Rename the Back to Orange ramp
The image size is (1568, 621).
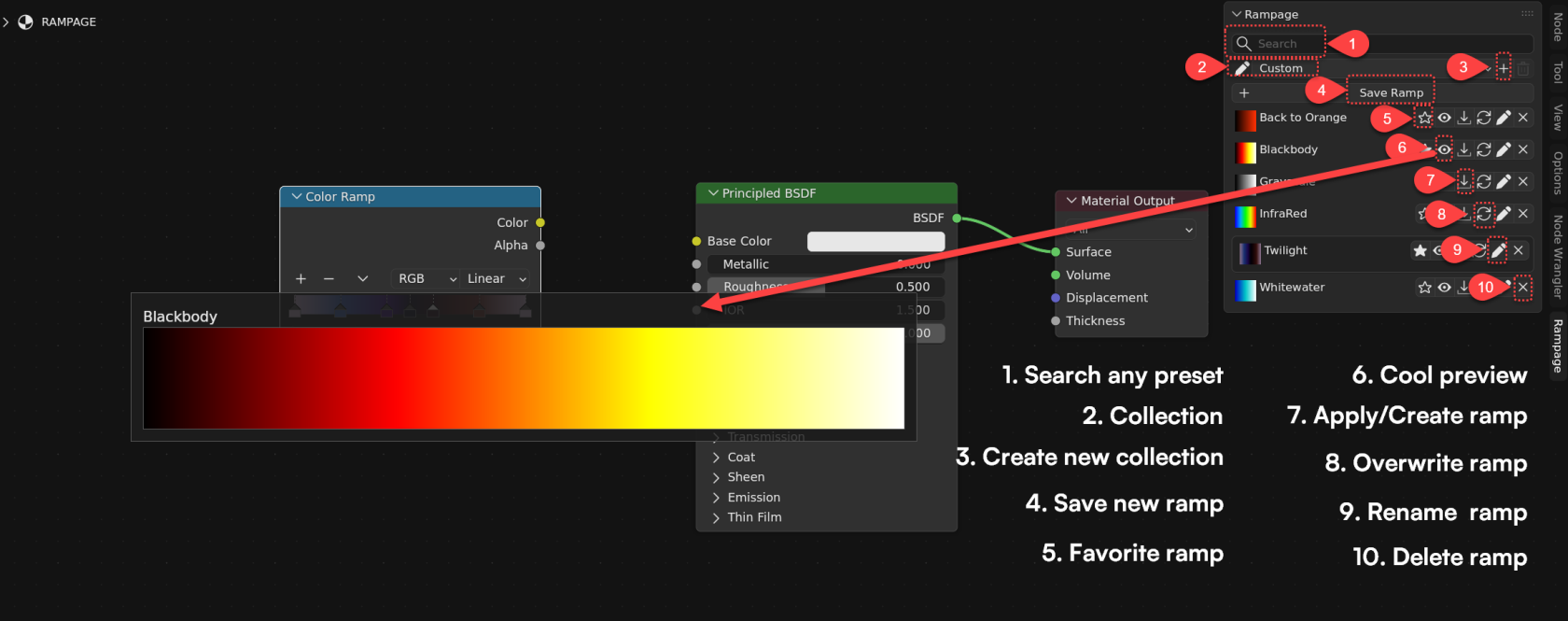click(1503, 118)
